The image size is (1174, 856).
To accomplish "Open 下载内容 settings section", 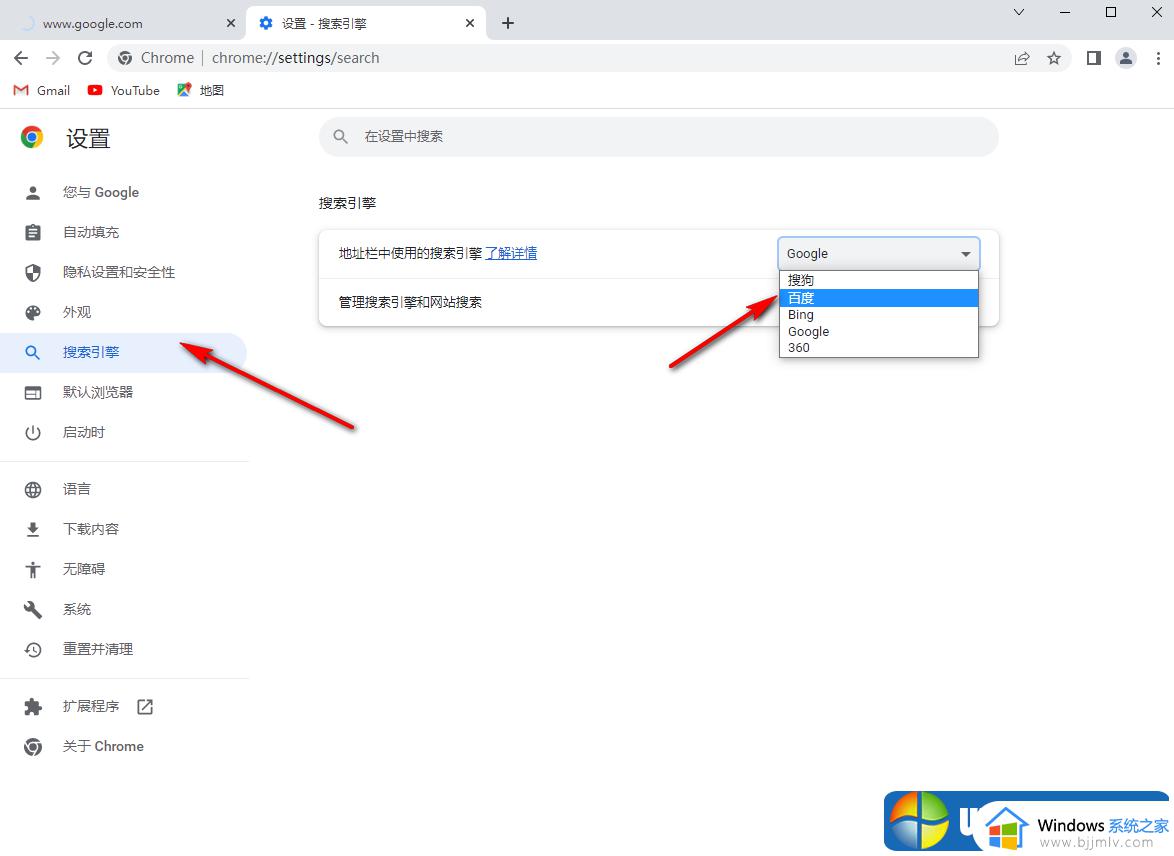I will point(124,529).
